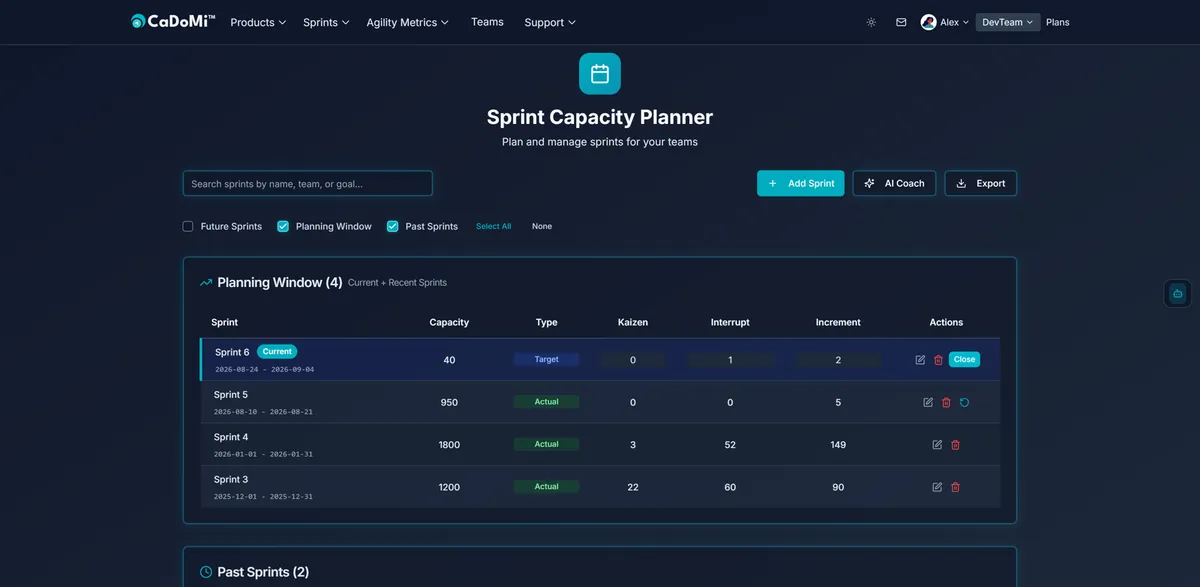This screenshot has width=1200, height=587.
Task: Click the CaDoMi logo
Action: click(173, 21)
